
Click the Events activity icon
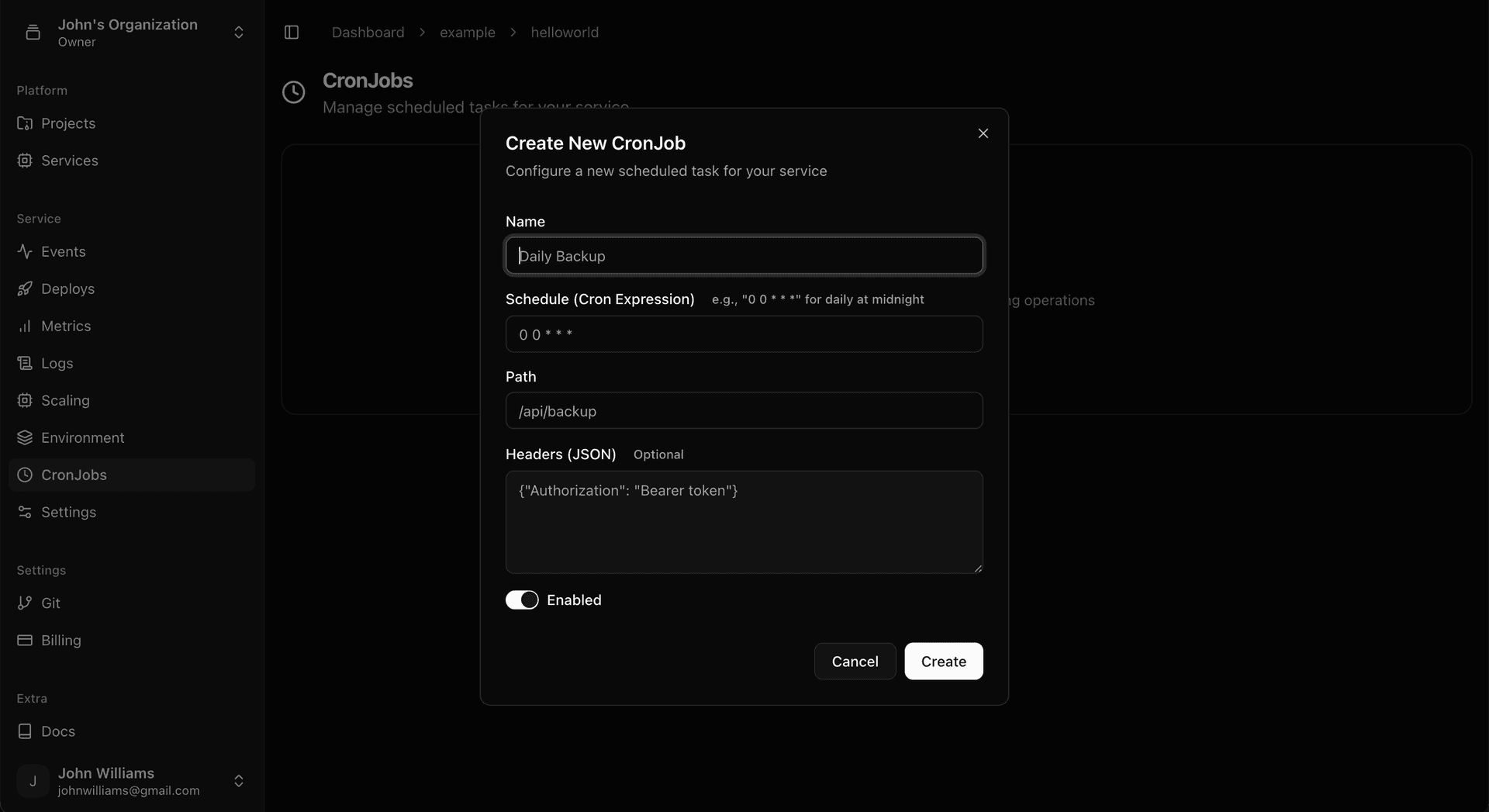click(x=25, y=252)
